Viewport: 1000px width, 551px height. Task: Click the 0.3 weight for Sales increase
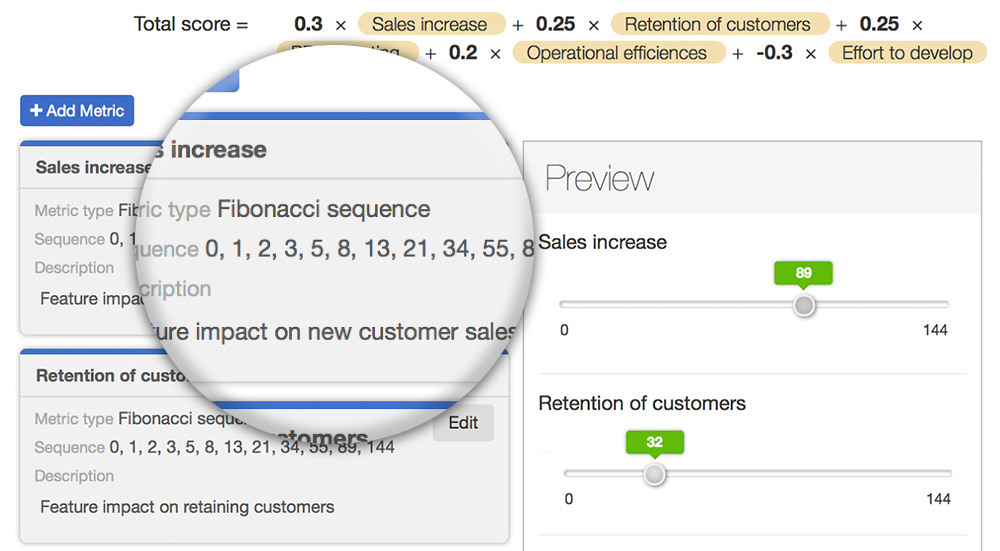click(308, 25)
